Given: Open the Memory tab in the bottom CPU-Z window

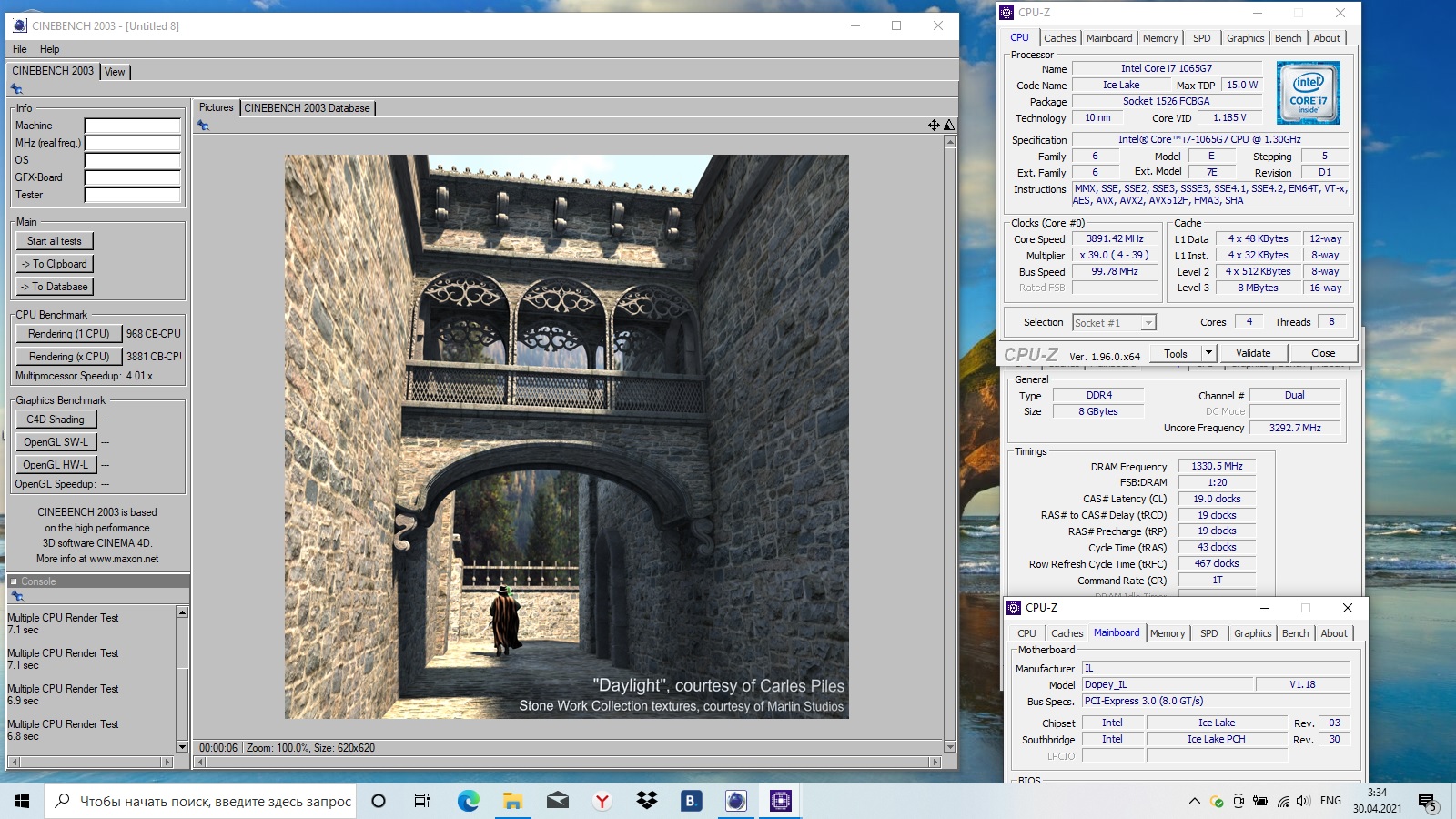Looking at the screenshot, I should click(1168, 633).
